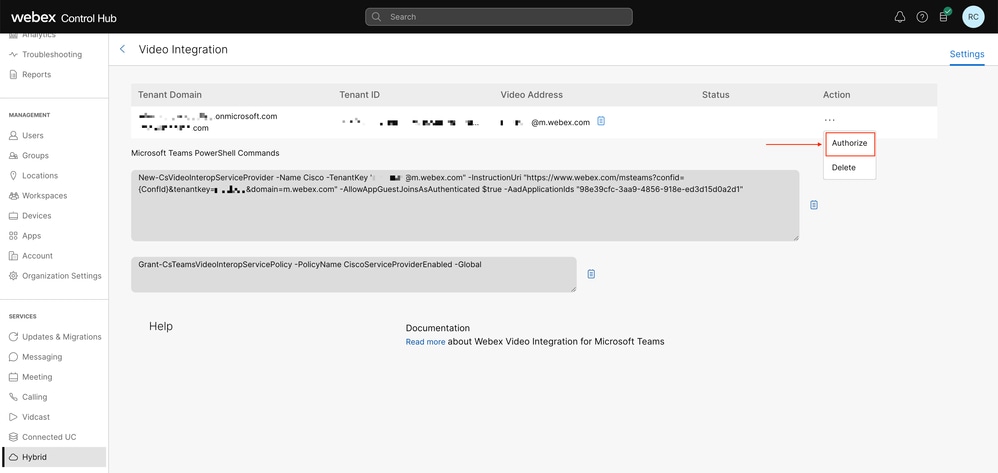998x473 pixels.
Task: Click the Troubleshooting sidebar icon
Action: click(13, 55)
